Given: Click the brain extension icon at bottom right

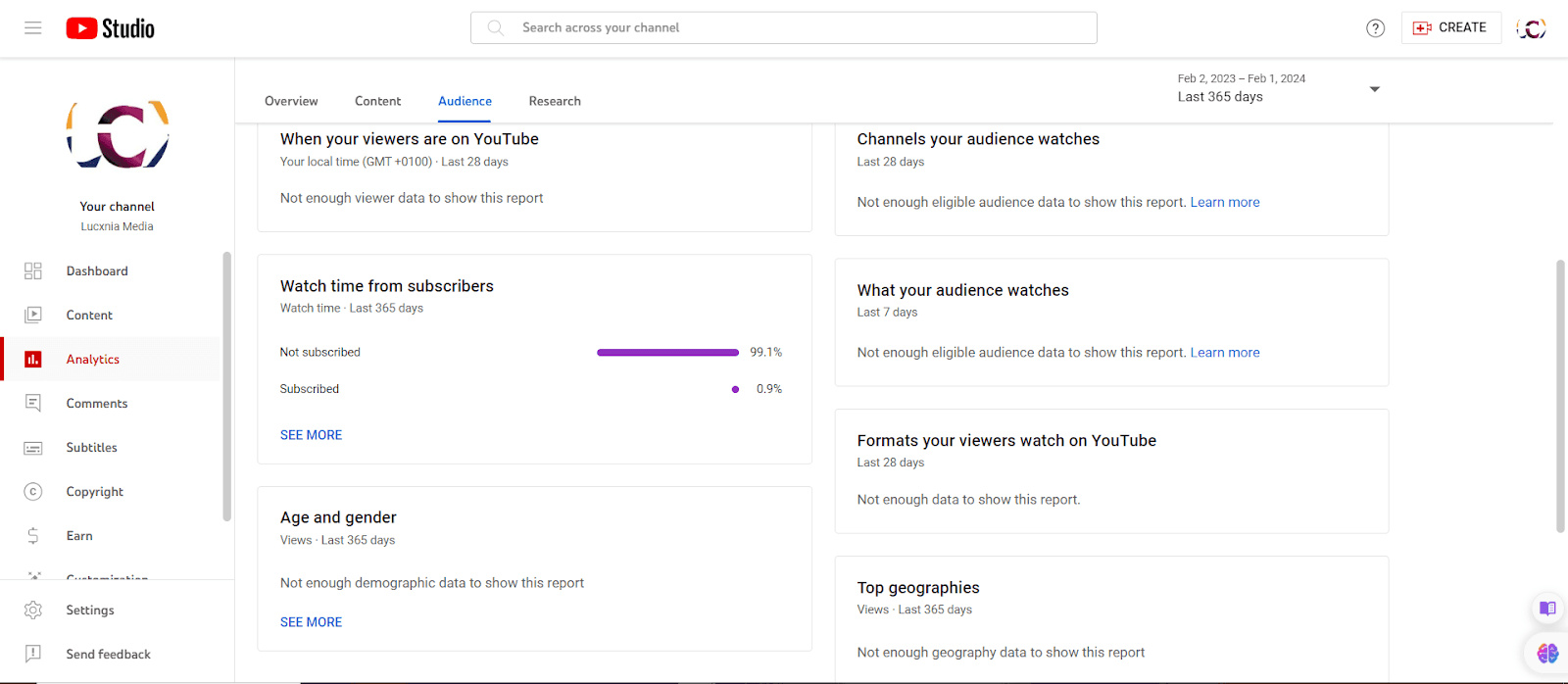Looking at the screenshot, I should (x=1547, y=654).
